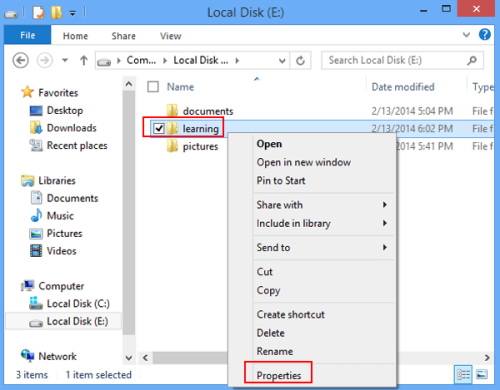Uncheck the learning folder checkbox
This screenshot has height=390, width=500.
159,128
